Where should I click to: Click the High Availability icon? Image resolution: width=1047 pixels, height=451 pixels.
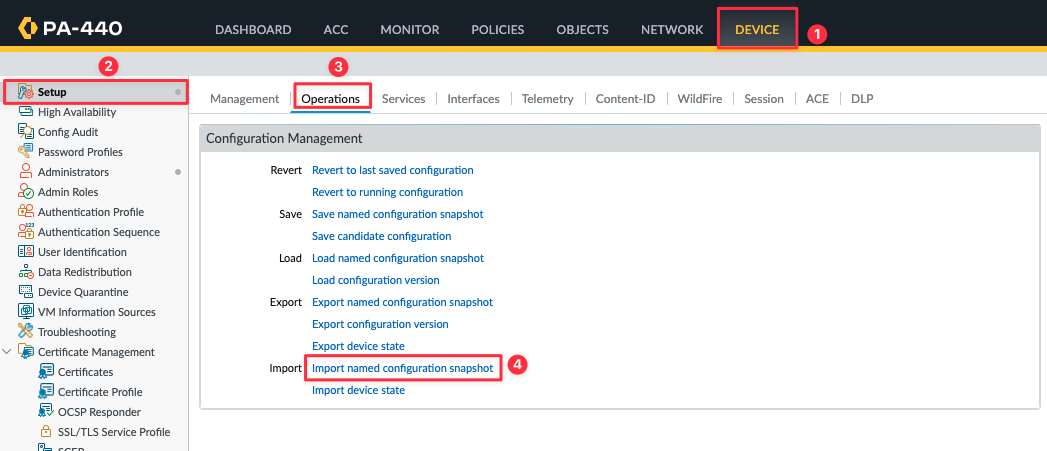pos(25,112)
